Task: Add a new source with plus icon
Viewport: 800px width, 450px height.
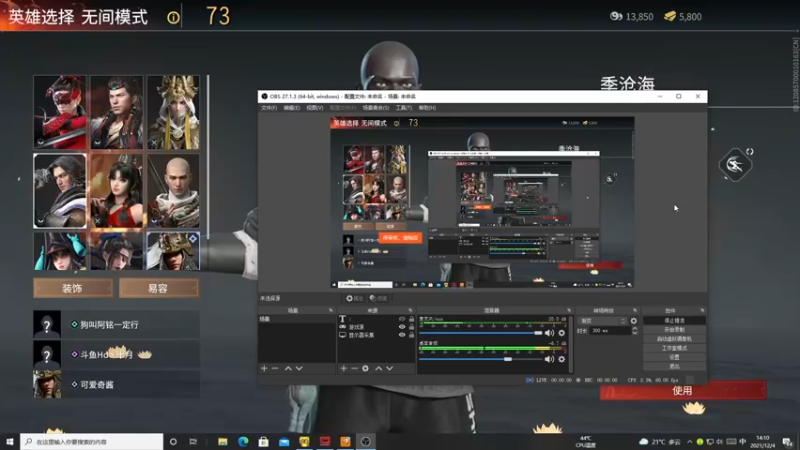Action: (343, 368)
